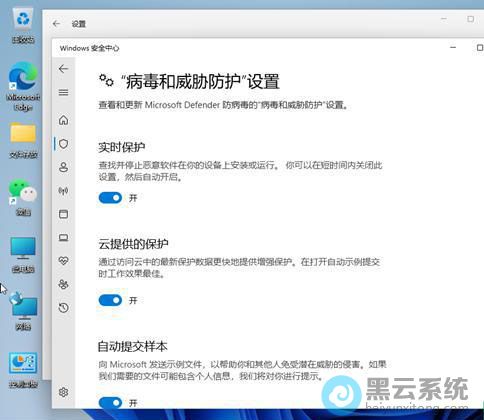The height and width of the screenshot is (420, 484).
Task: Open Account protection person icon
Action: point(63,167)
